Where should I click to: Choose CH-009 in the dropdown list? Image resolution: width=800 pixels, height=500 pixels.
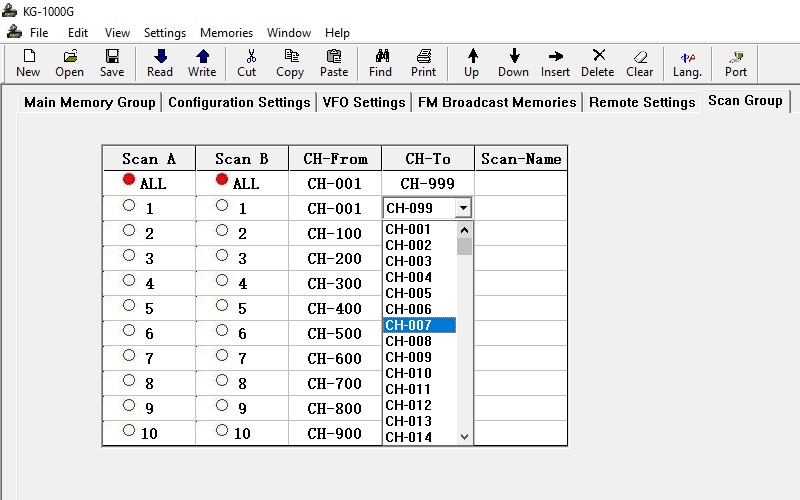pyautogui.click(x=419, y=357)
